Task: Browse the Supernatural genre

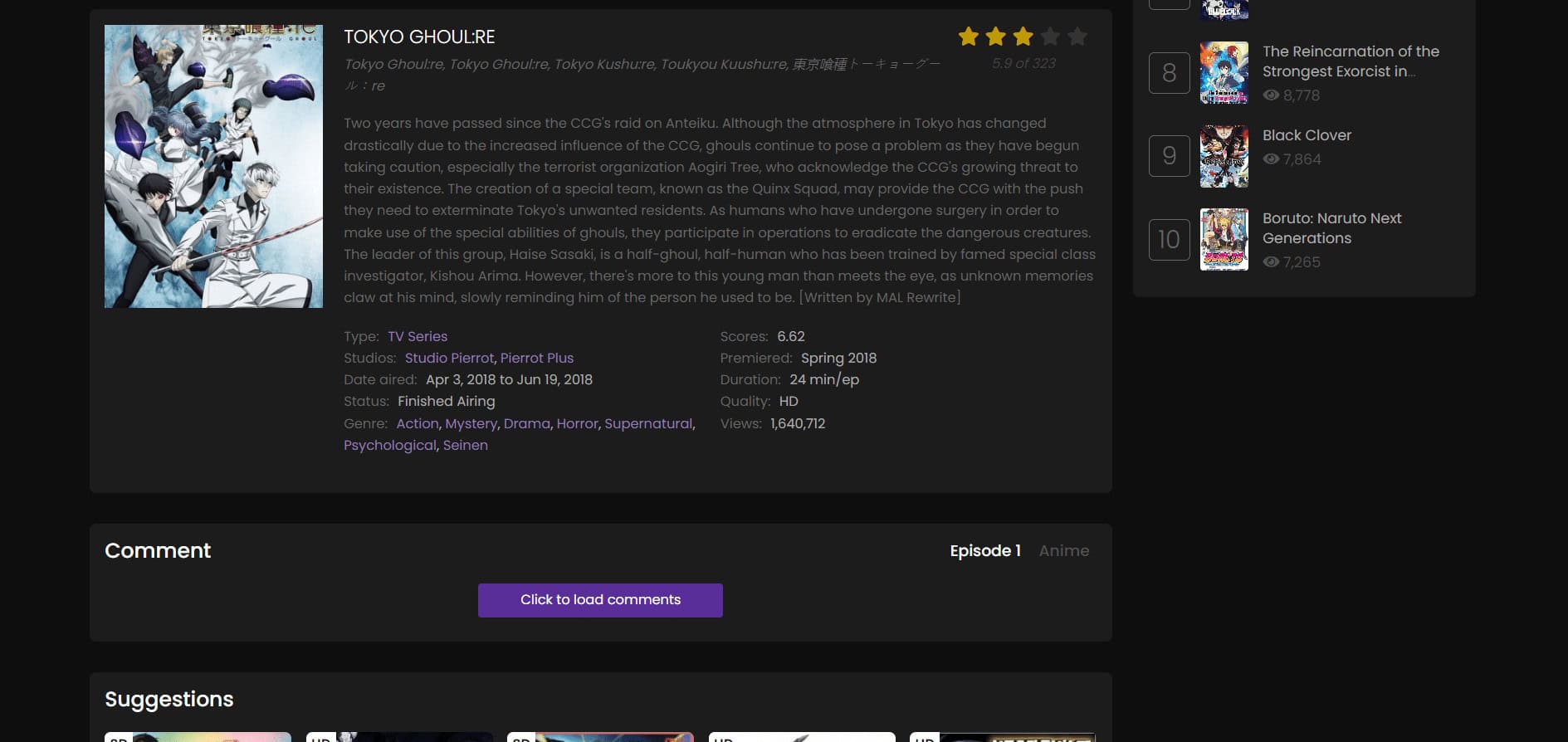Action: (648, 423)
